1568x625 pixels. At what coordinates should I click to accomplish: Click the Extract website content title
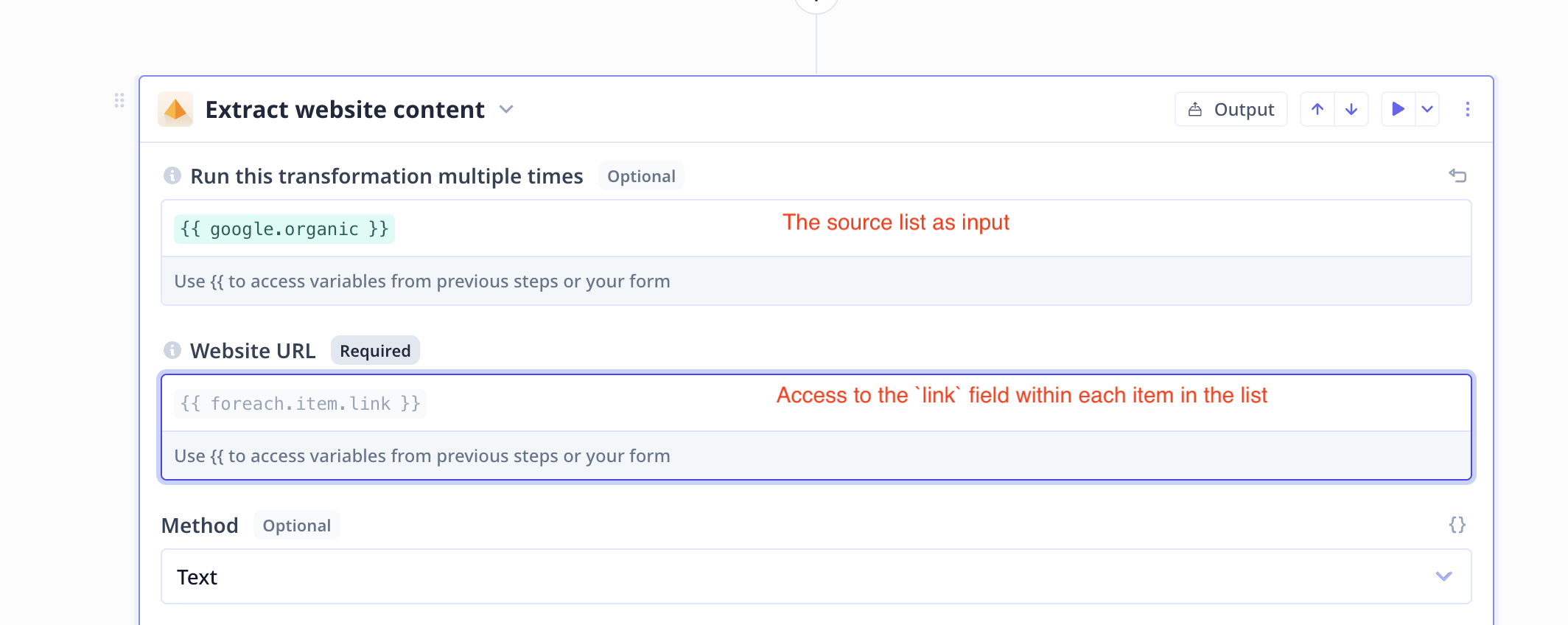345,109
